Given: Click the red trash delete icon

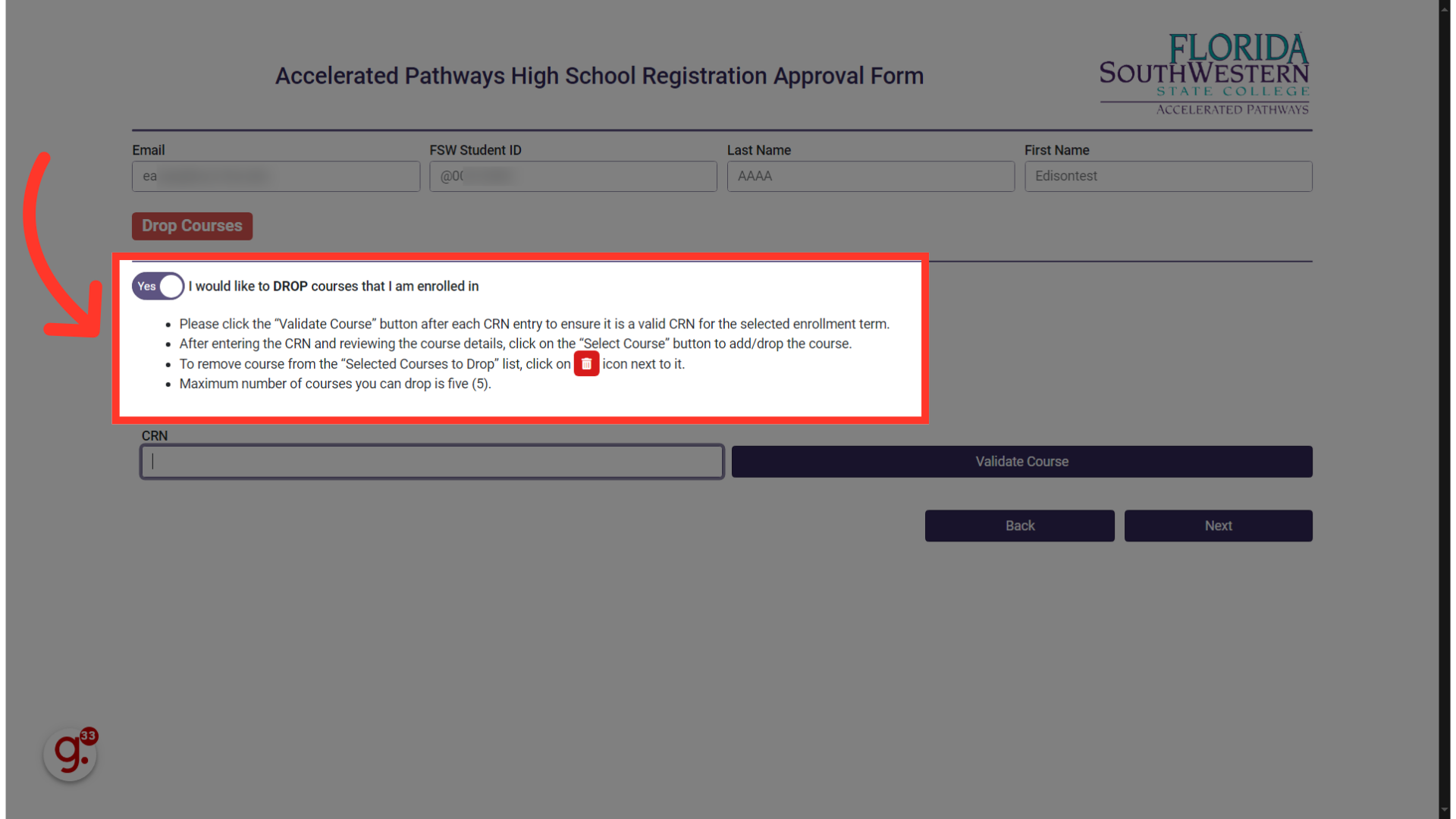Looking at the screenshot, I should click(586, 364).
